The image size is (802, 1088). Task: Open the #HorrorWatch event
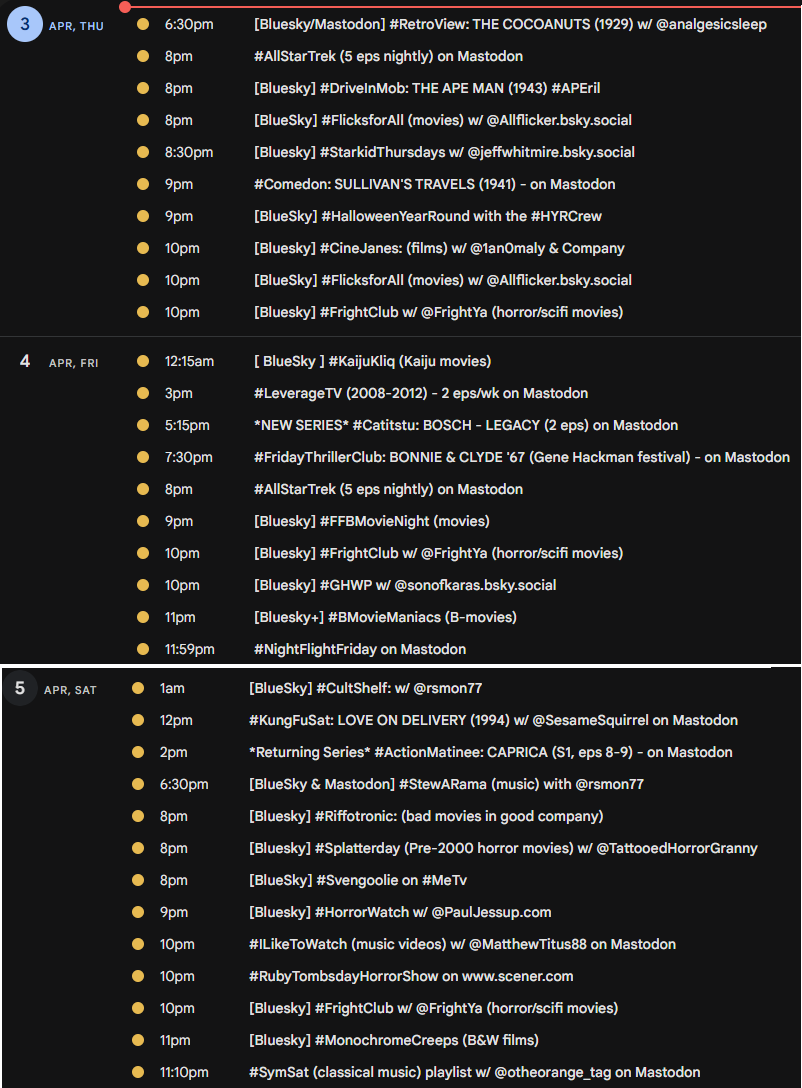(400, 911)
